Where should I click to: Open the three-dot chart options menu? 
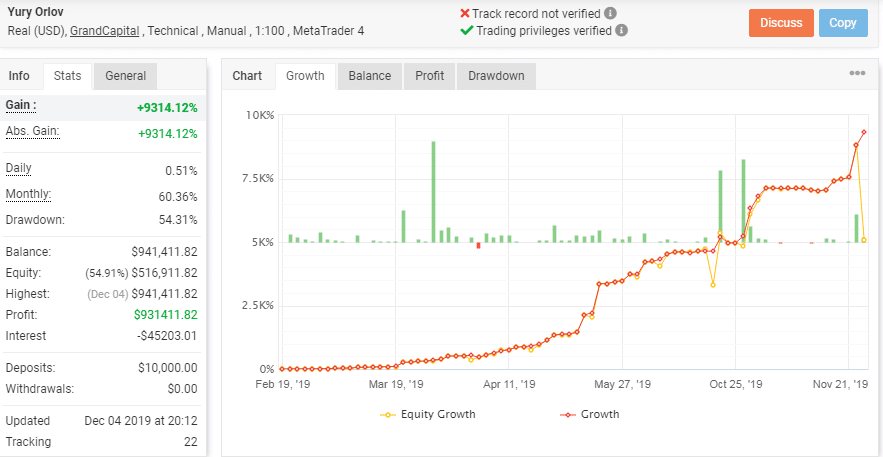pyautogui.click(x=857, y=73)
